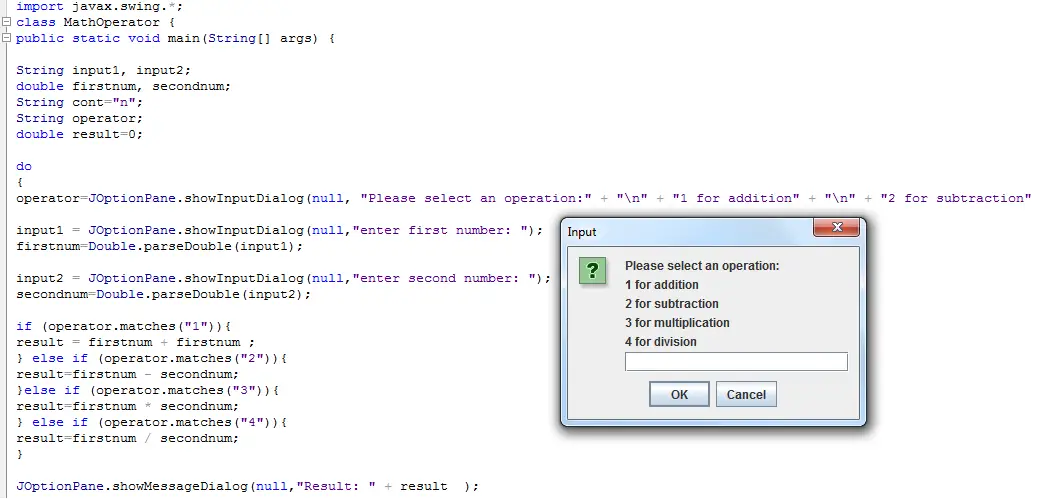Click the "enter first number: " input1 line

point(280,230)
